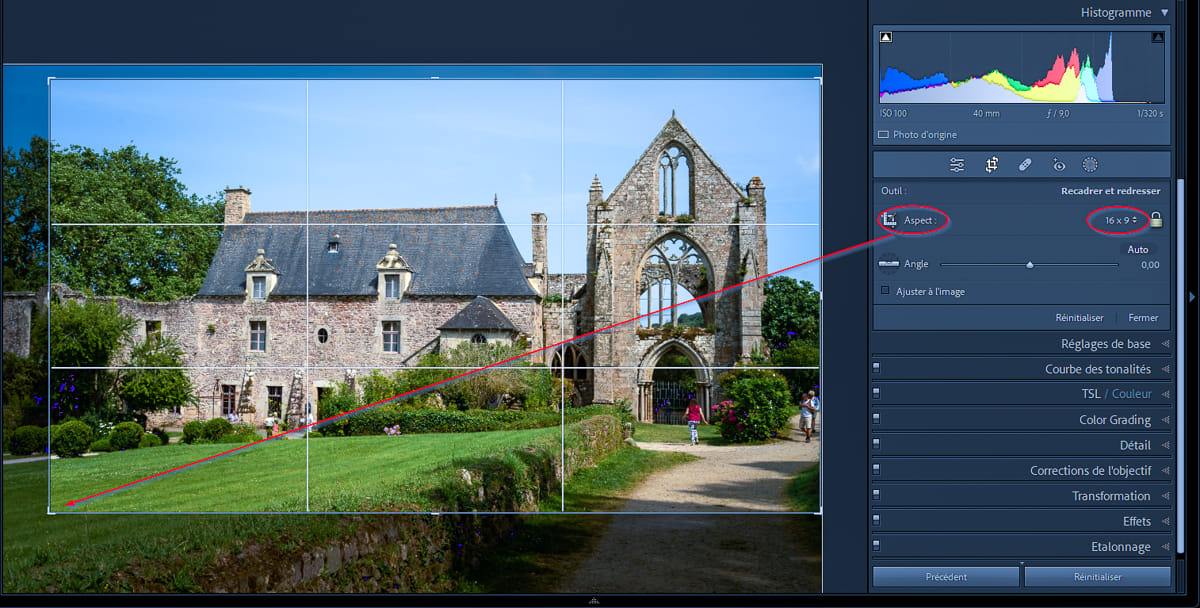The width and height of the screenshot is (1200, 608).
Task: Expand the Réglages de base panel
Action: 1105,344
